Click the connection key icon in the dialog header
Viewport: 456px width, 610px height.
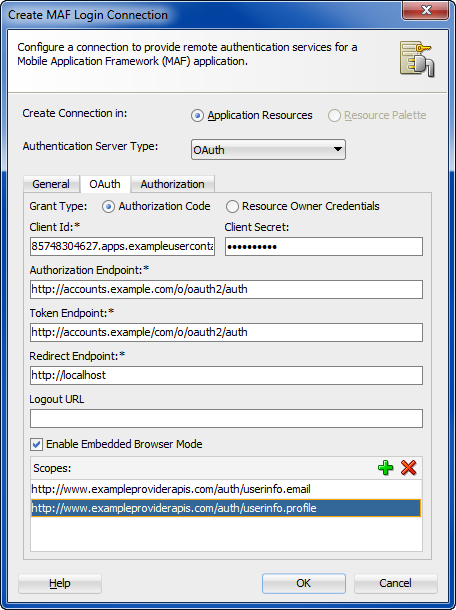click(417, 59)
